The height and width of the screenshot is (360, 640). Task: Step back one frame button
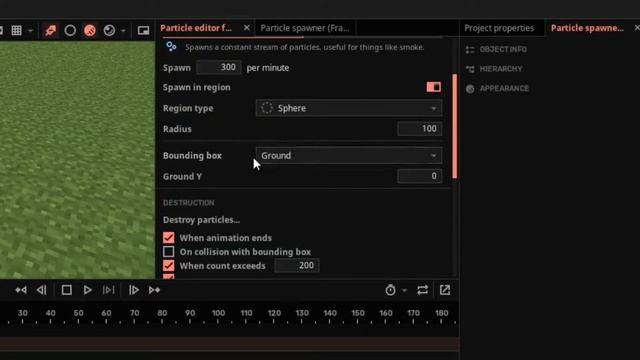pos(41,290)
